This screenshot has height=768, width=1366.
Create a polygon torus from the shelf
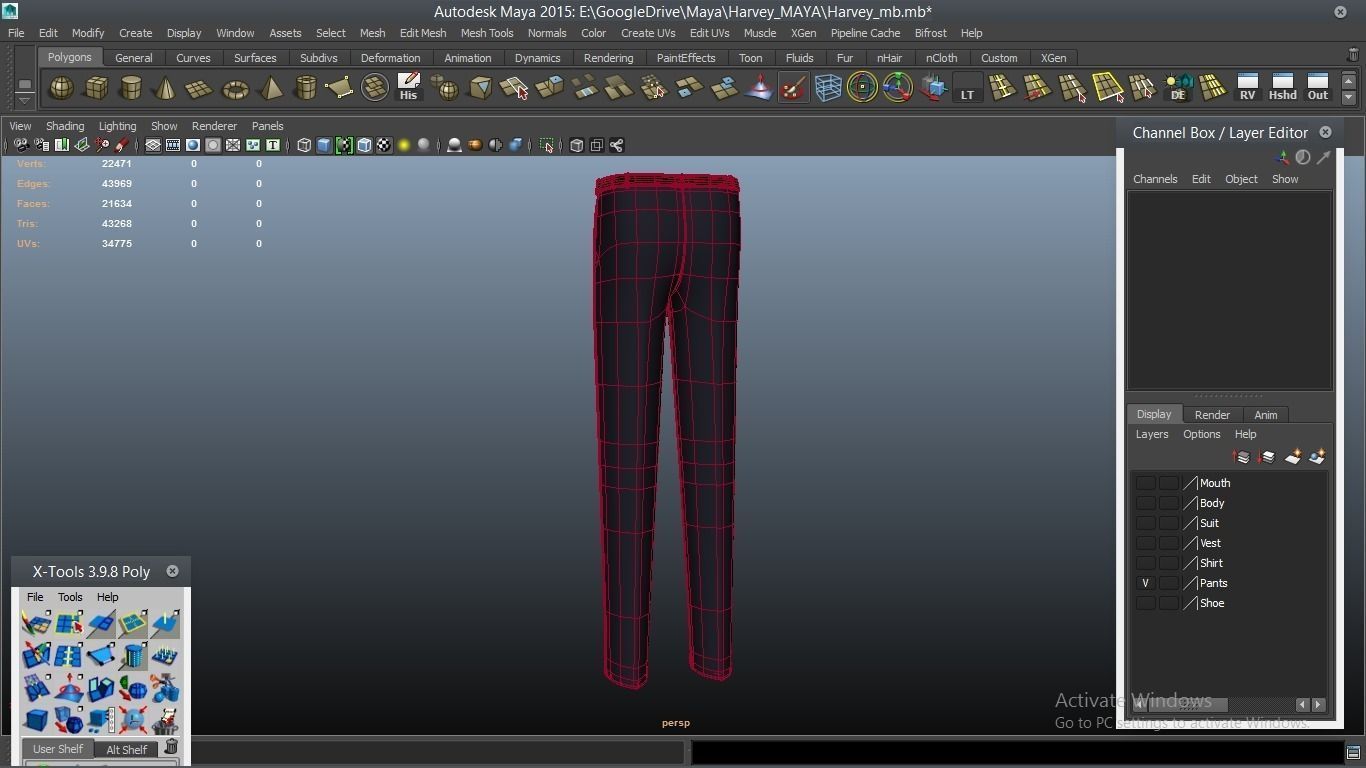[235, 88]
